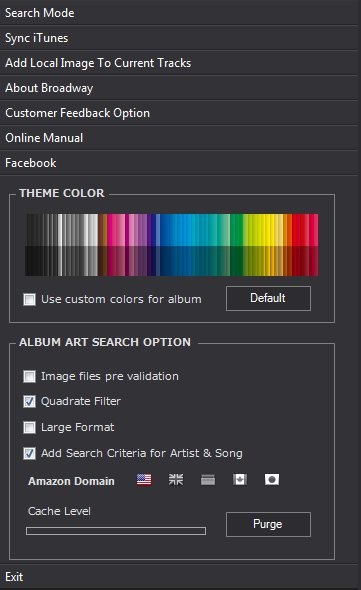
Task: Enable Use custom colors for album
Action: tap(29, 300)
